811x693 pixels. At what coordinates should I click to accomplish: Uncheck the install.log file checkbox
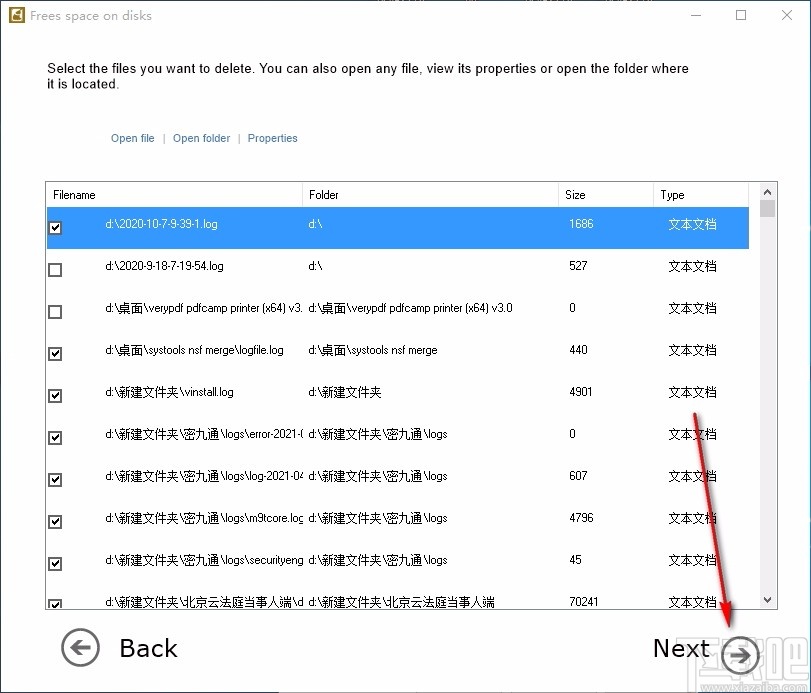point(55,396)
